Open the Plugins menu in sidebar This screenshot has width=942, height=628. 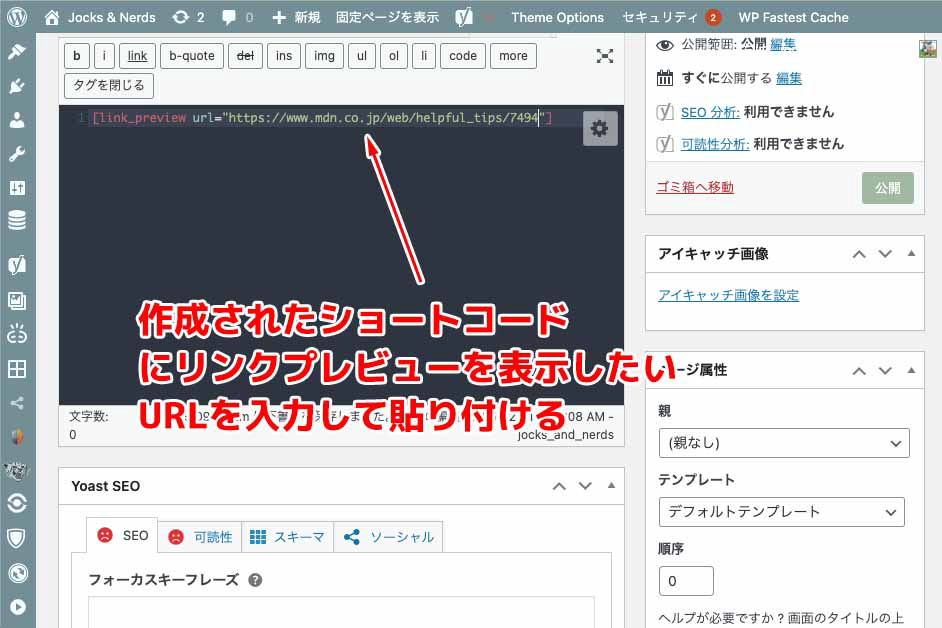point(16,86)
